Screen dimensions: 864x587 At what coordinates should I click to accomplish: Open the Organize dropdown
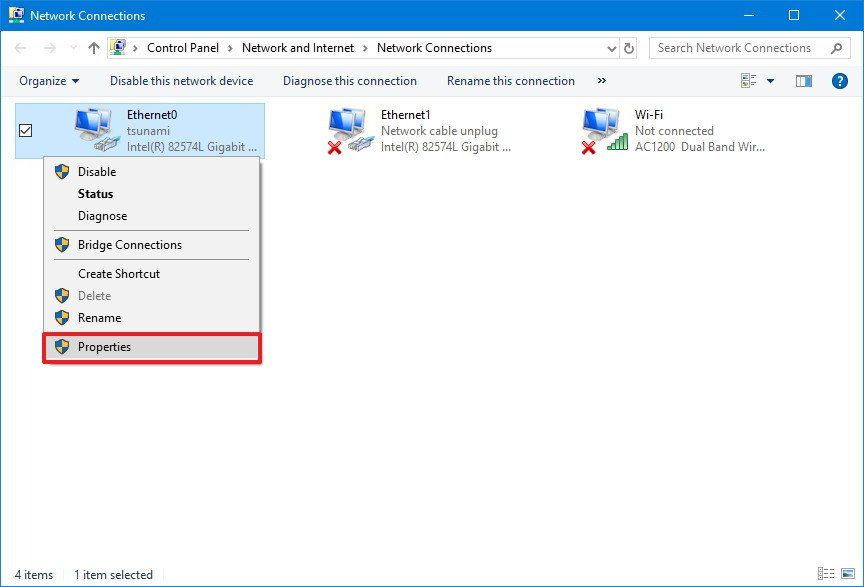tap(47, 81)
